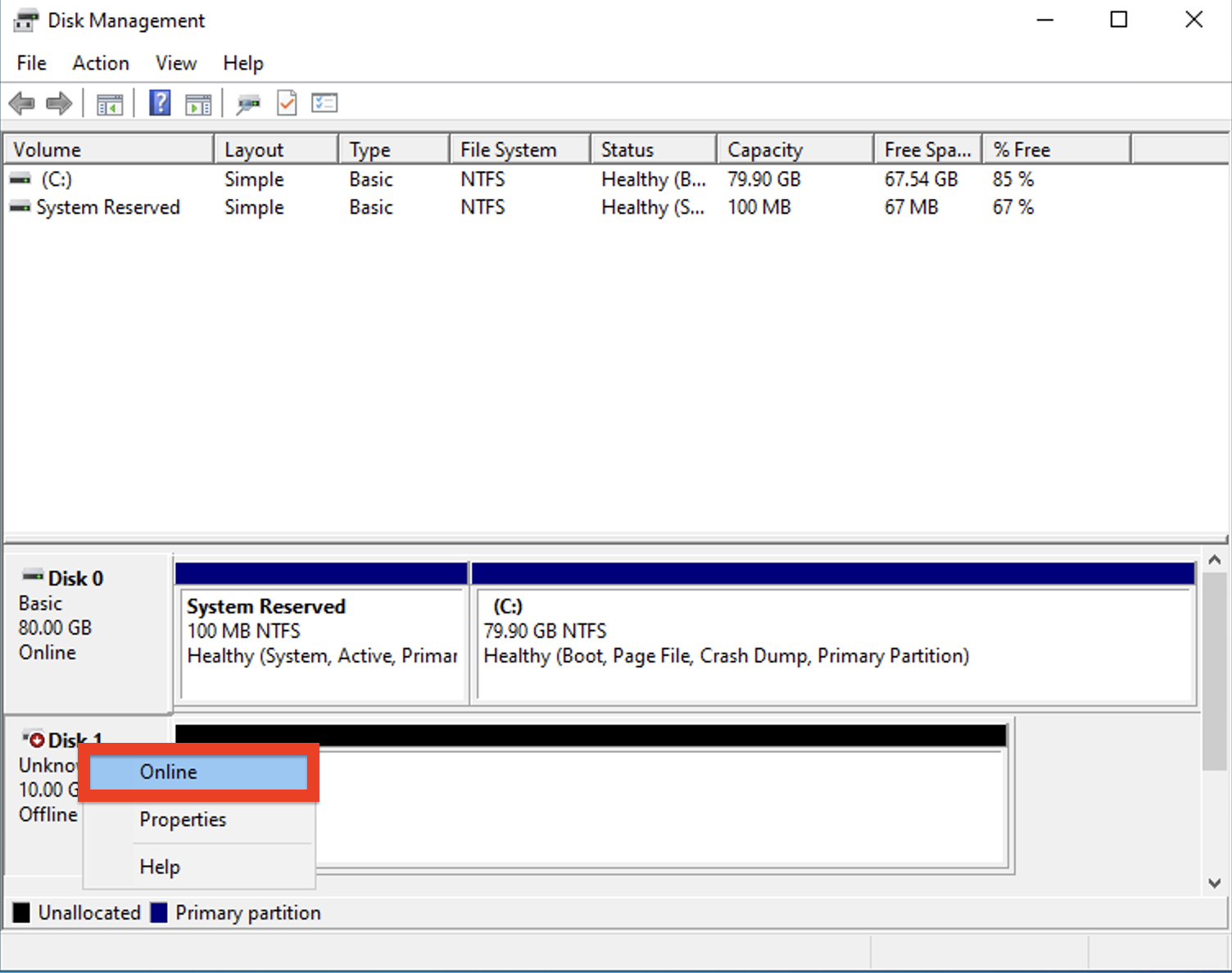Sort by the Capacity column header
Screen dimensions: 1232x973
click(x=795, y=150)
